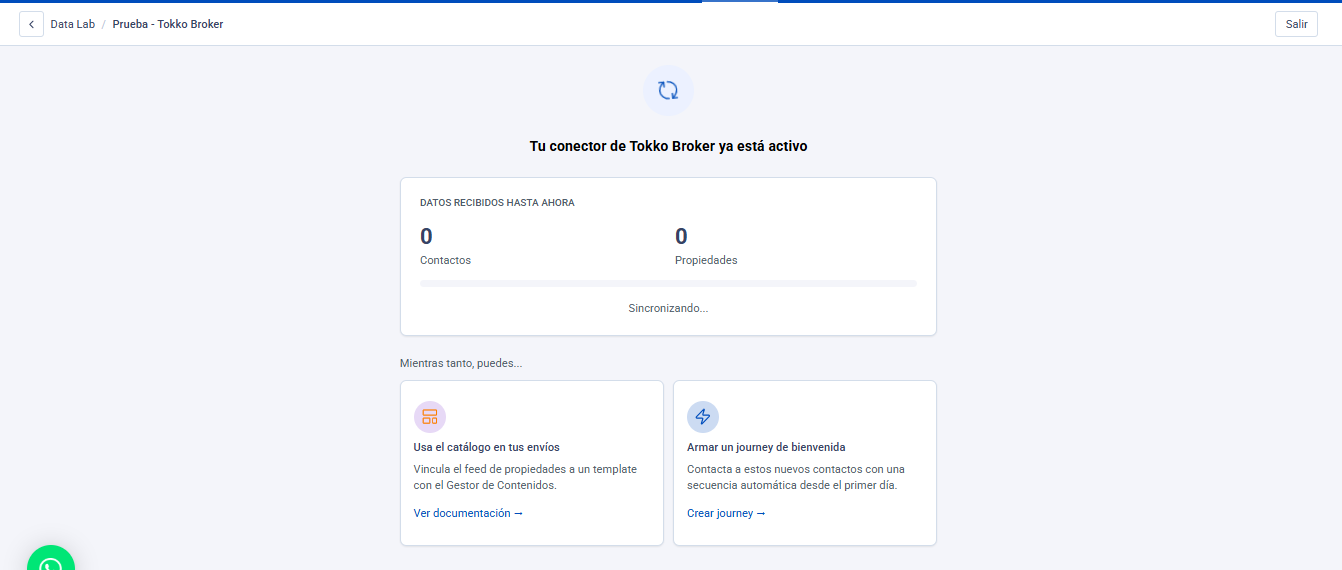The width and height of the screenshot is (1342, 570).
Task: Click the secuencia automática description text
Action: (796, 477)
